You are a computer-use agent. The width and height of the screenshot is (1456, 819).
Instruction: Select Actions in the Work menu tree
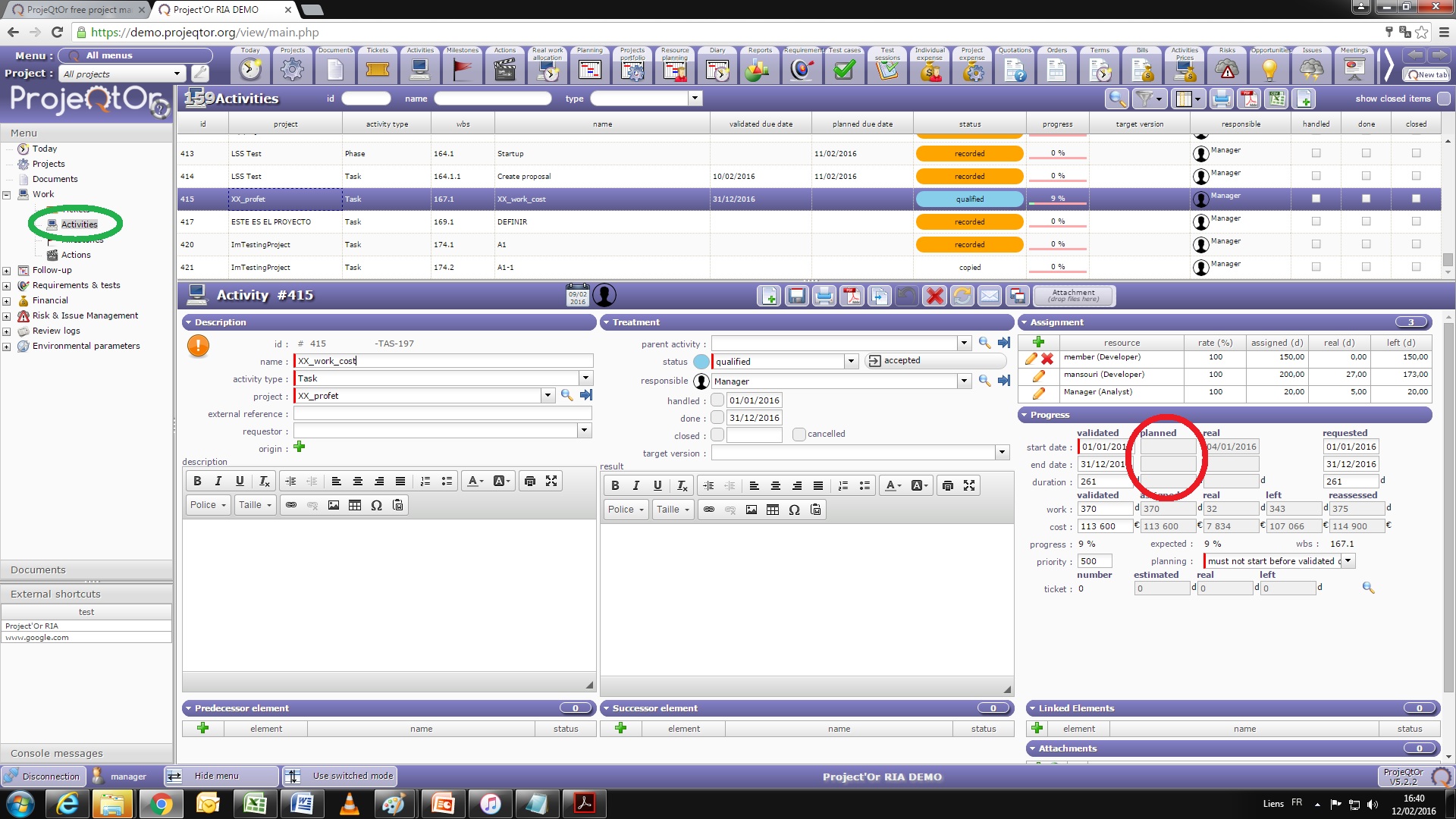tap(76, 255)
